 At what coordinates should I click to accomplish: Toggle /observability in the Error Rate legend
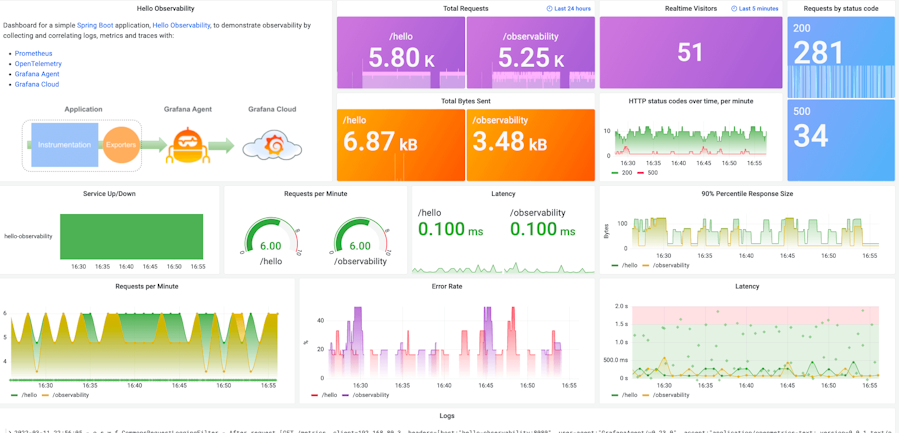371,395
